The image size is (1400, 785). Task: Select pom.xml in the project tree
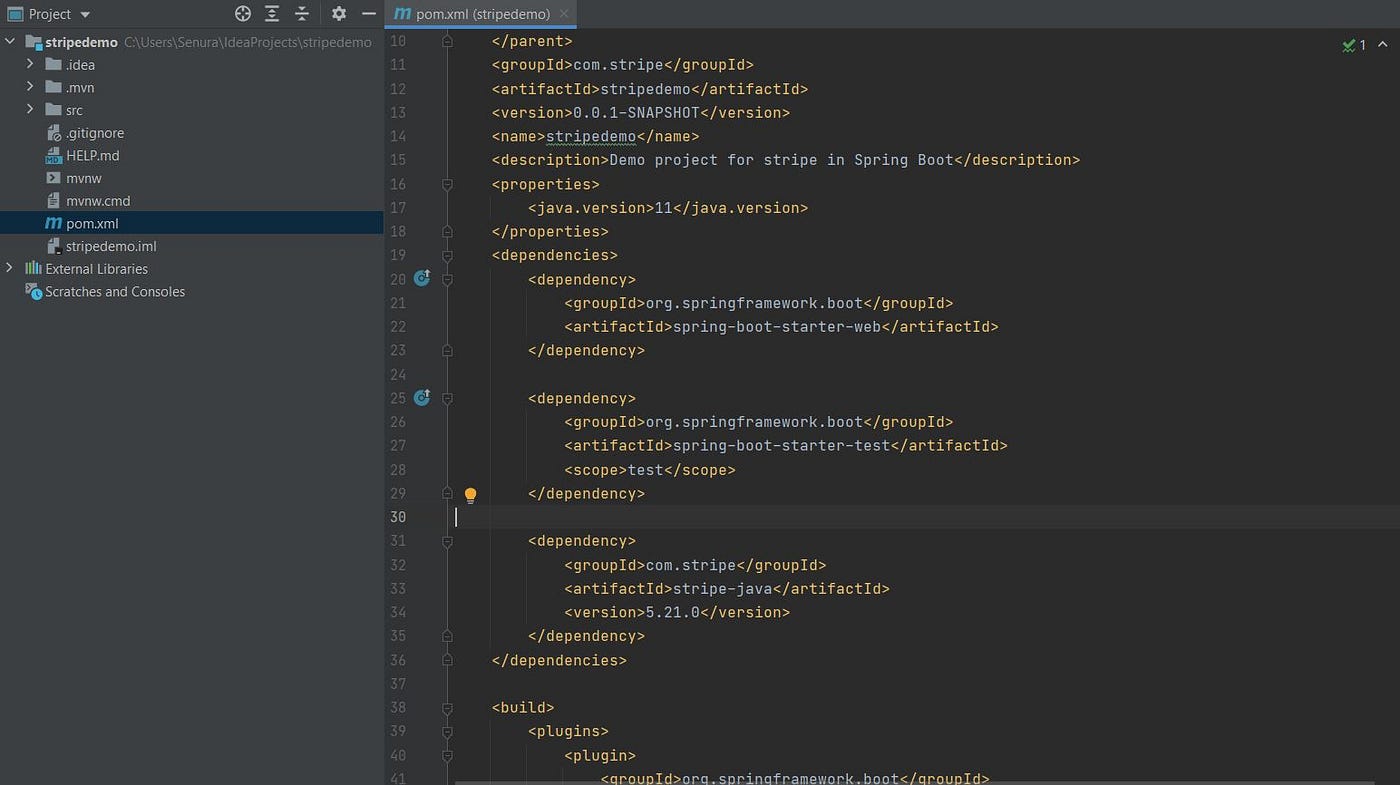click(192, 223)
